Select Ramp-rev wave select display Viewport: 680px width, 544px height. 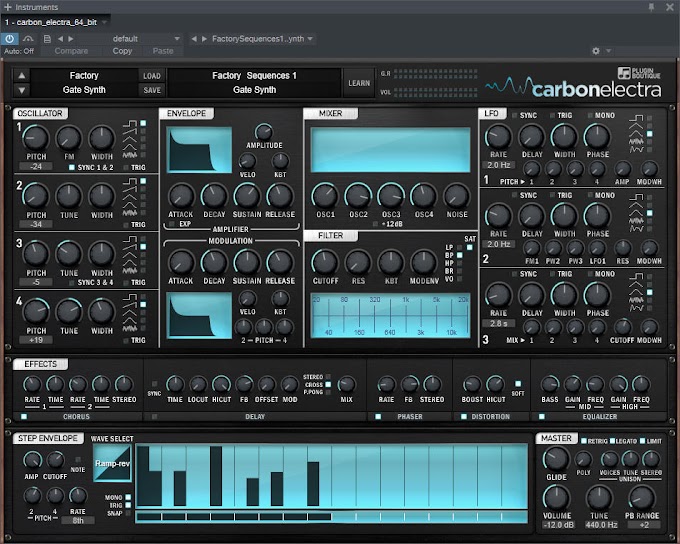click(112, 463)
